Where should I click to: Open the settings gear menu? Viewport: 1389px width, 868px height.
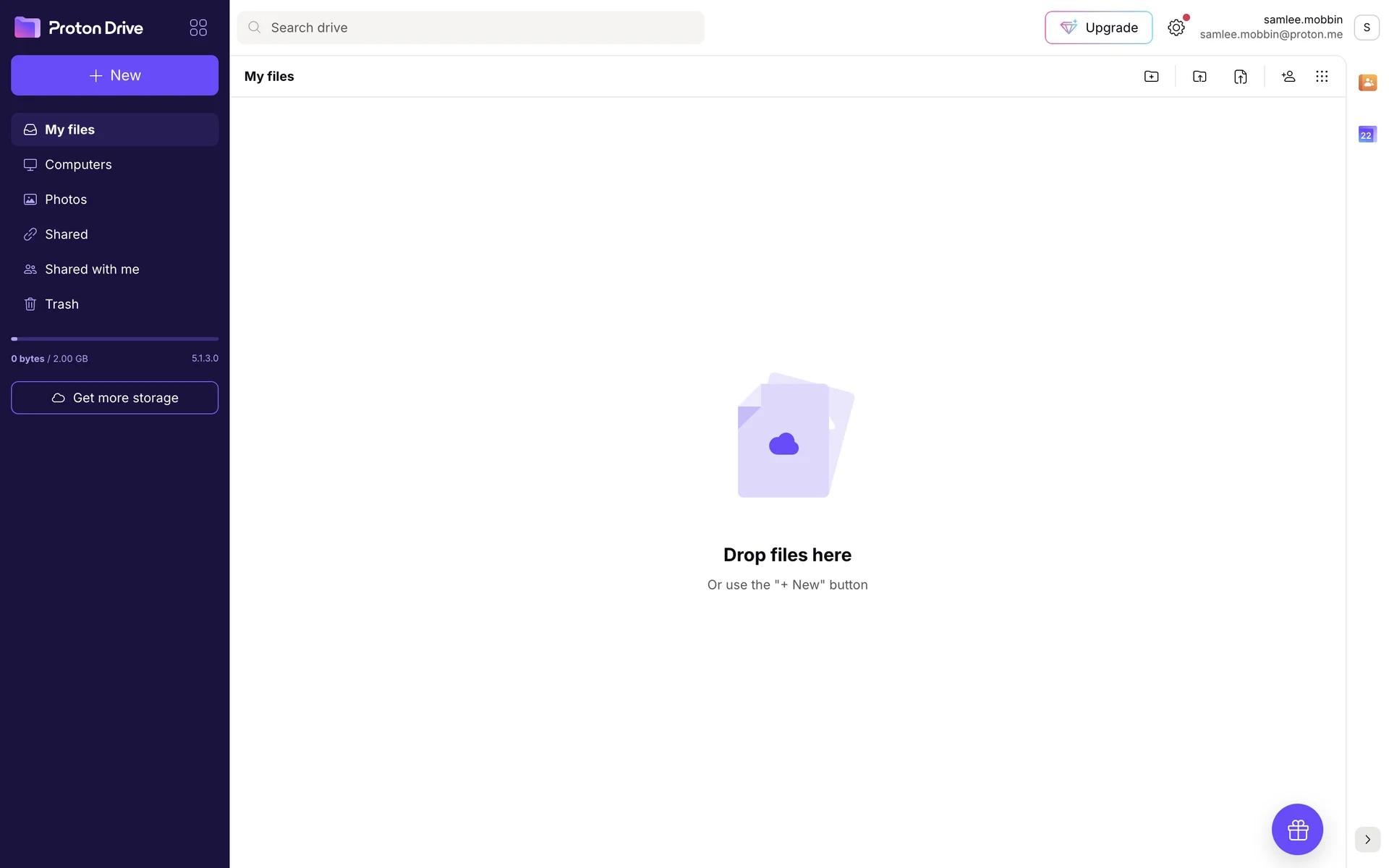point(1176,27)
